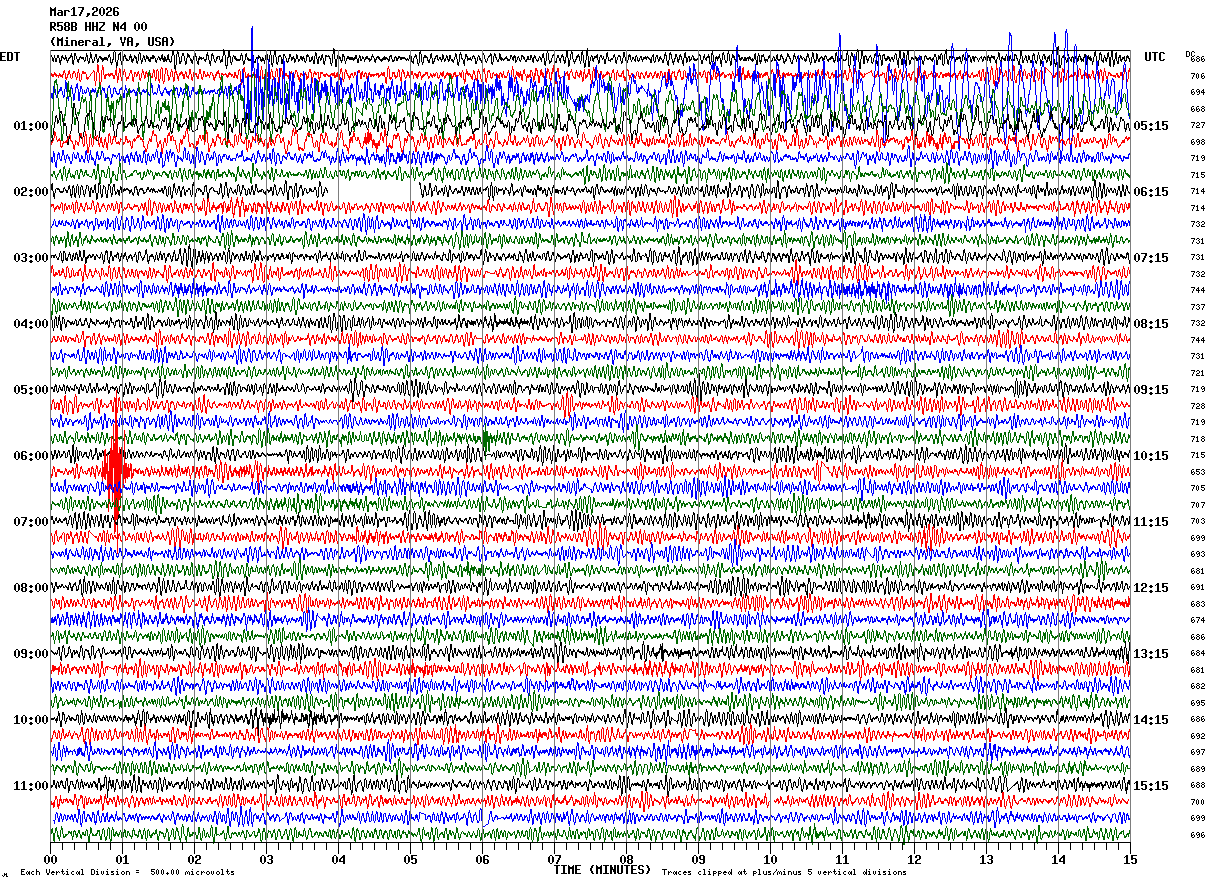This screenshot has width=1210, height=886.
Task: Click the DC value '705'
Action: coord(1197,488)
